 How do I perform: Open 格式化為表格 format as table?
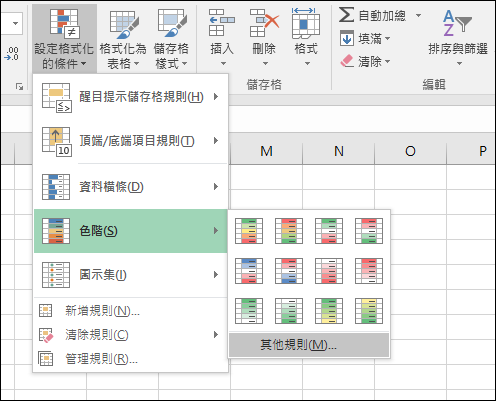123,38
